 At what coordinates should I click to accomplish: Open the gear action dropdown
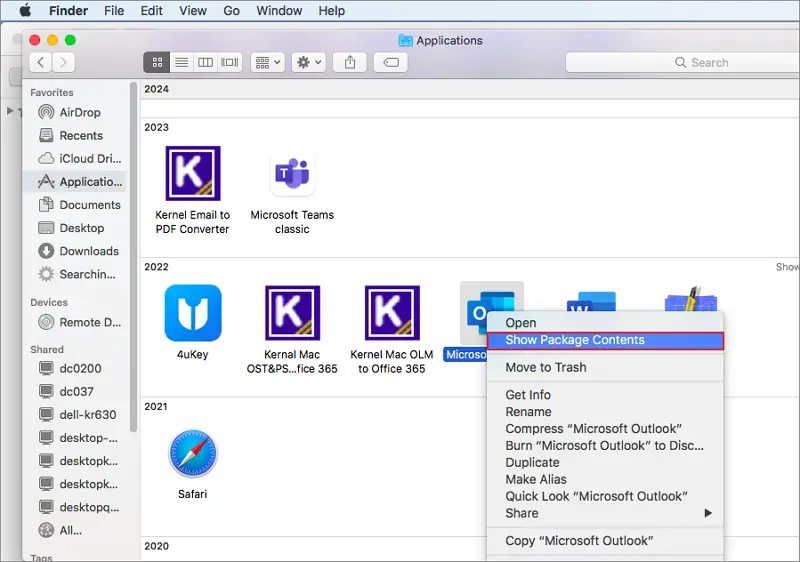click(309, 62)
